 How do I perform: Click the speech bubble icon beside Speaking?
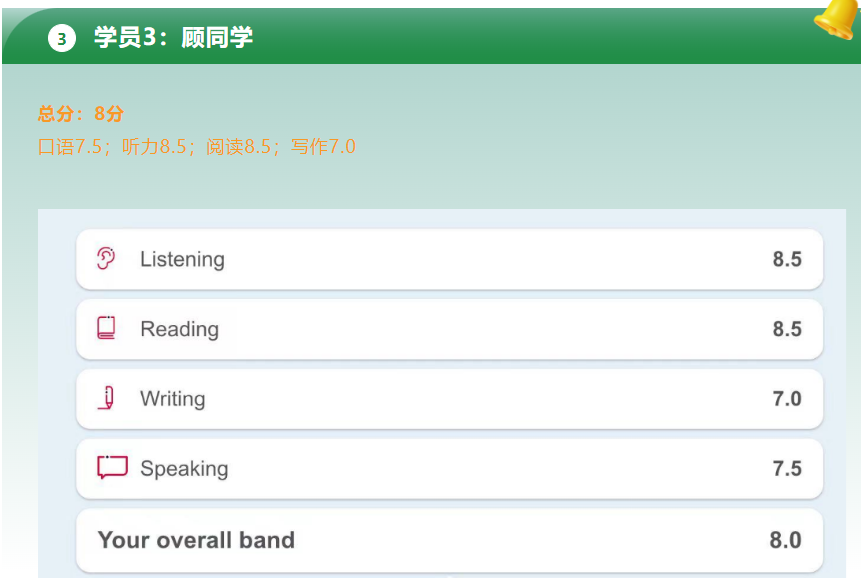(112, 468)
